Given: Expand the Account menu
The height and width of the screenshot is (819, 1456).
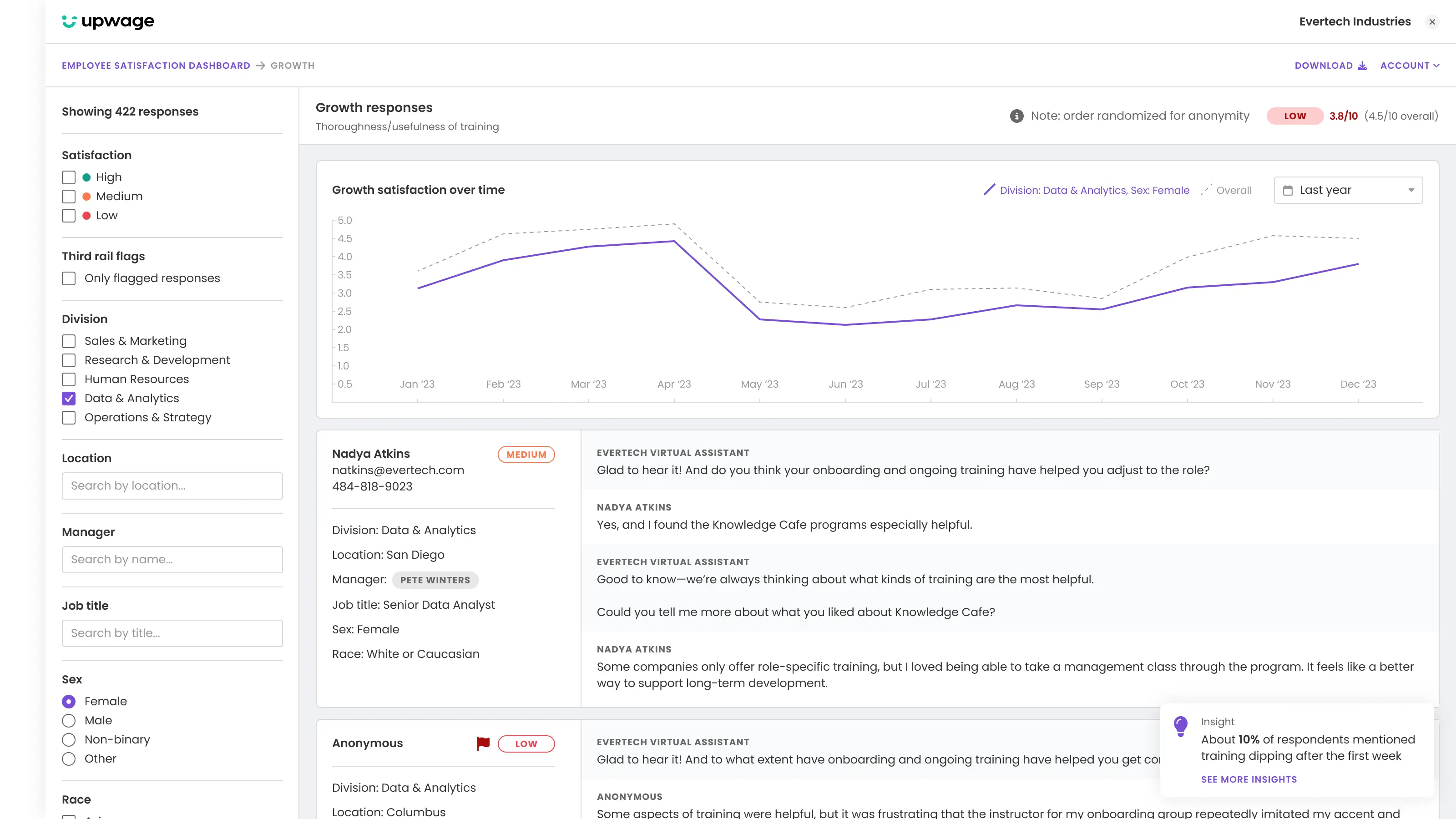Looking at the screenshot, I should [1410, 66].
